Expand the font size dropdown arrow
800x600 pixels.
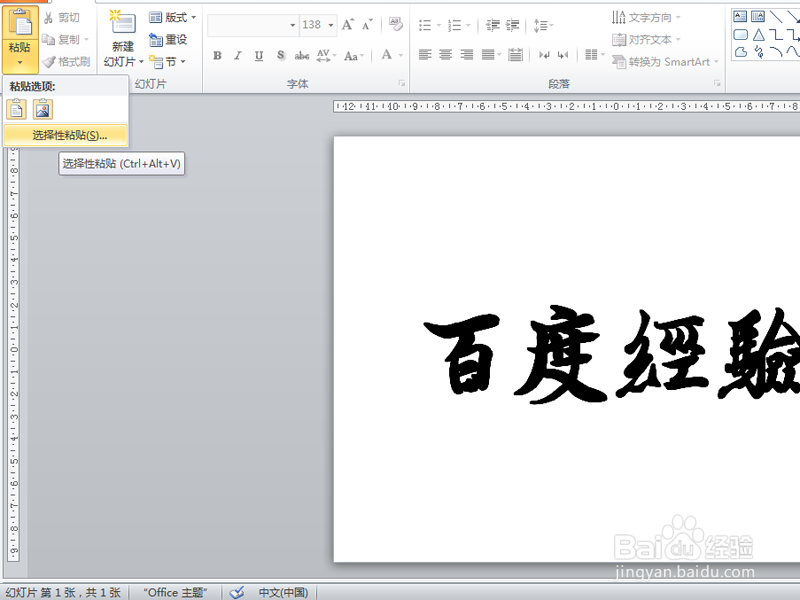pyautogui.click(x=331, y=25)
